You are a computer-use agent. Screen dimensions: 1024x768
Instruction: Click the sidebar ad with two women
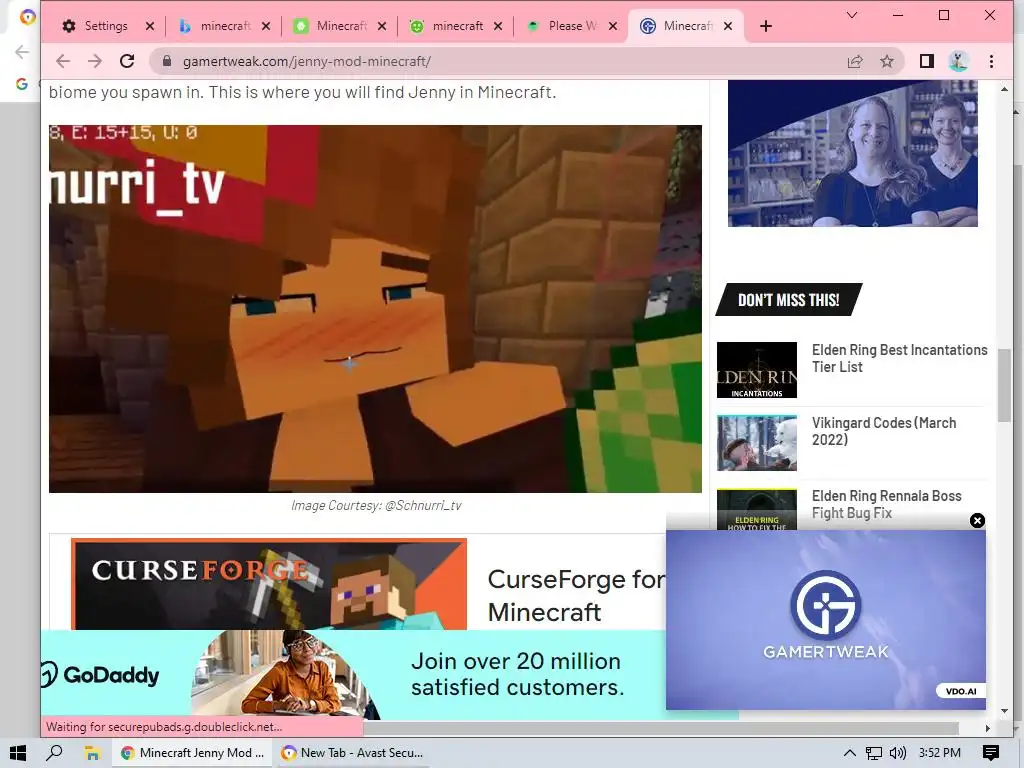click(852, 154)
